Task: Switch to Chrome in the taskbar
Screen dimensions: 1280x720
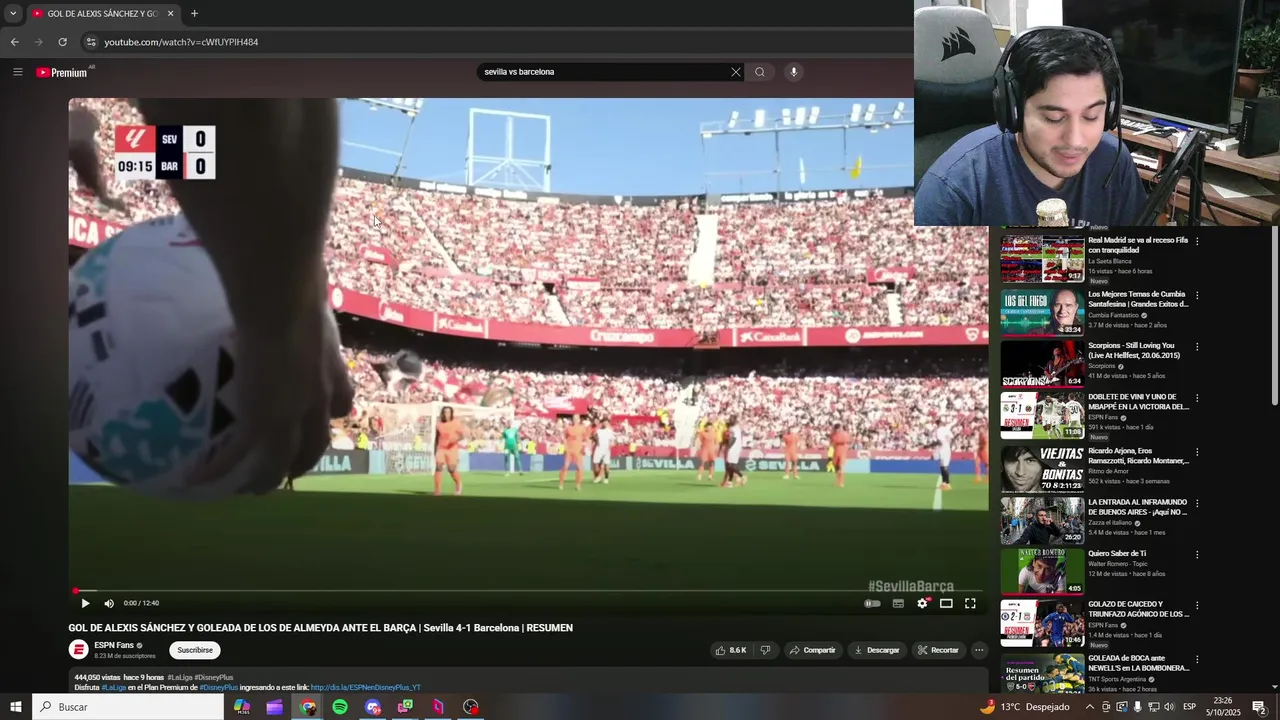Action: 308,707
